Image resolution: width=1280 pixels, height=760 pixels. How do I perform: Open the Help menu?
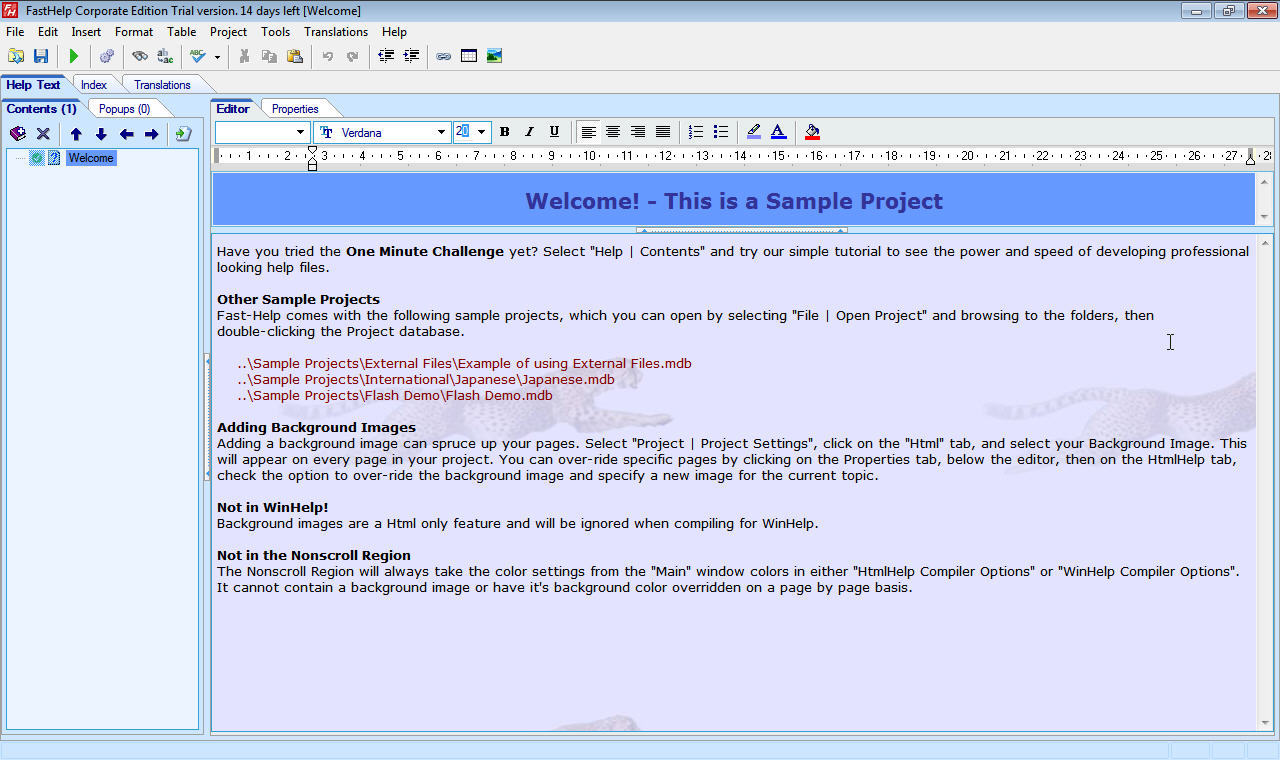click(394, 32)
